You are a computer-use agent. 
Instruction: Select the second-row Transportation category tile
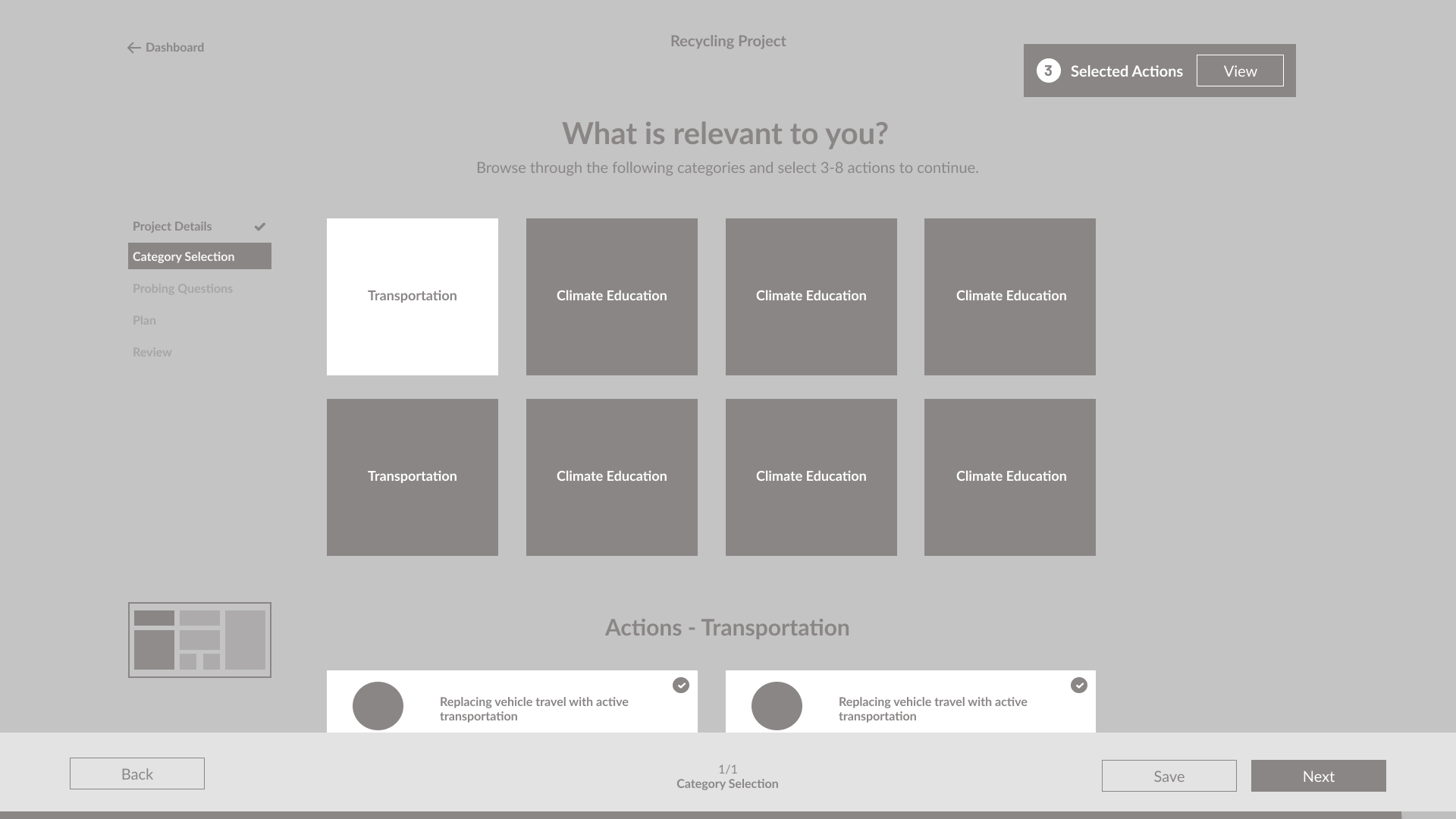[413, 477]
